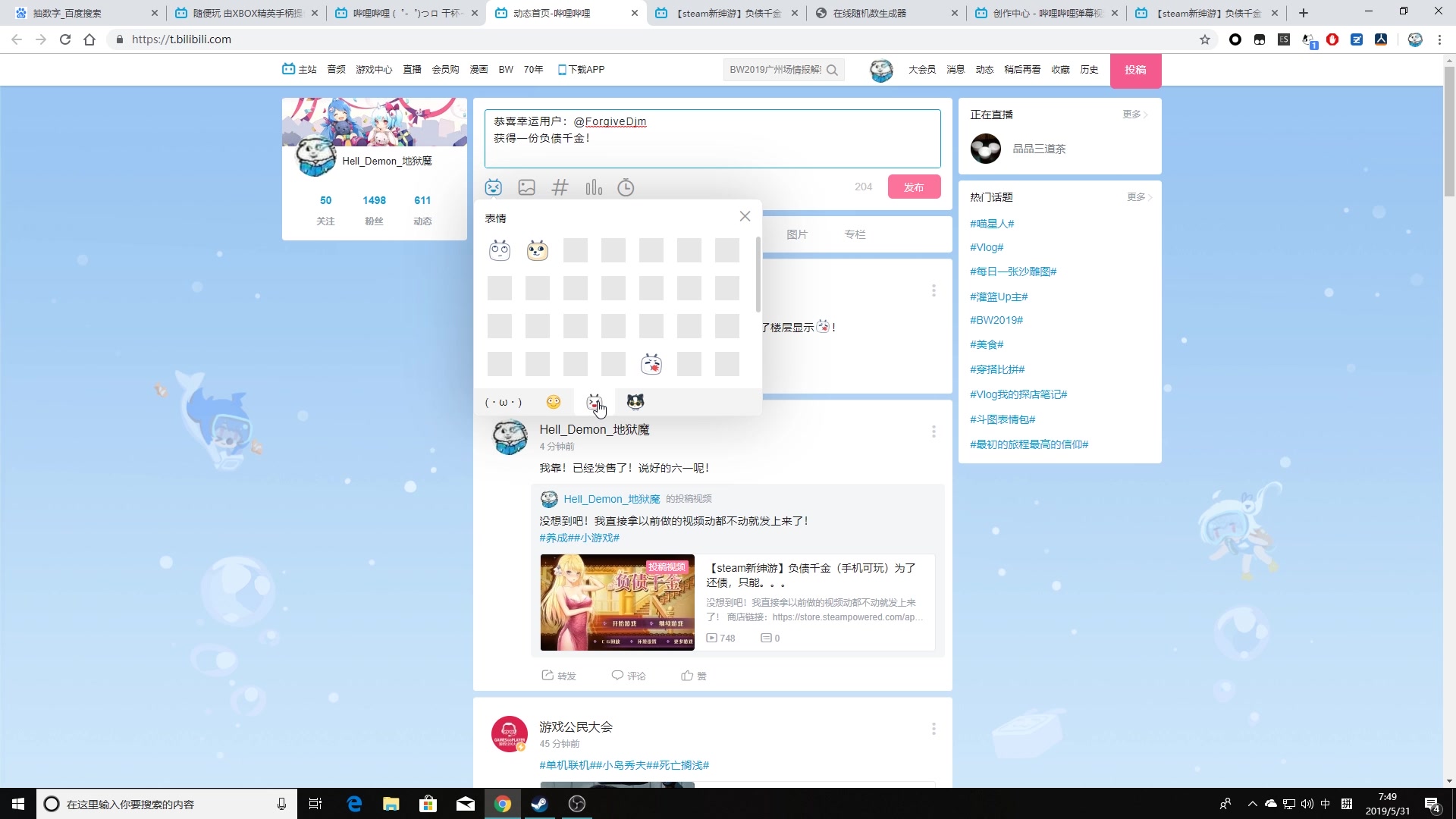The height and width of the screenshot is (819, 1456).
Task: Click the search magnifier icon
Action: coord(832,70)
